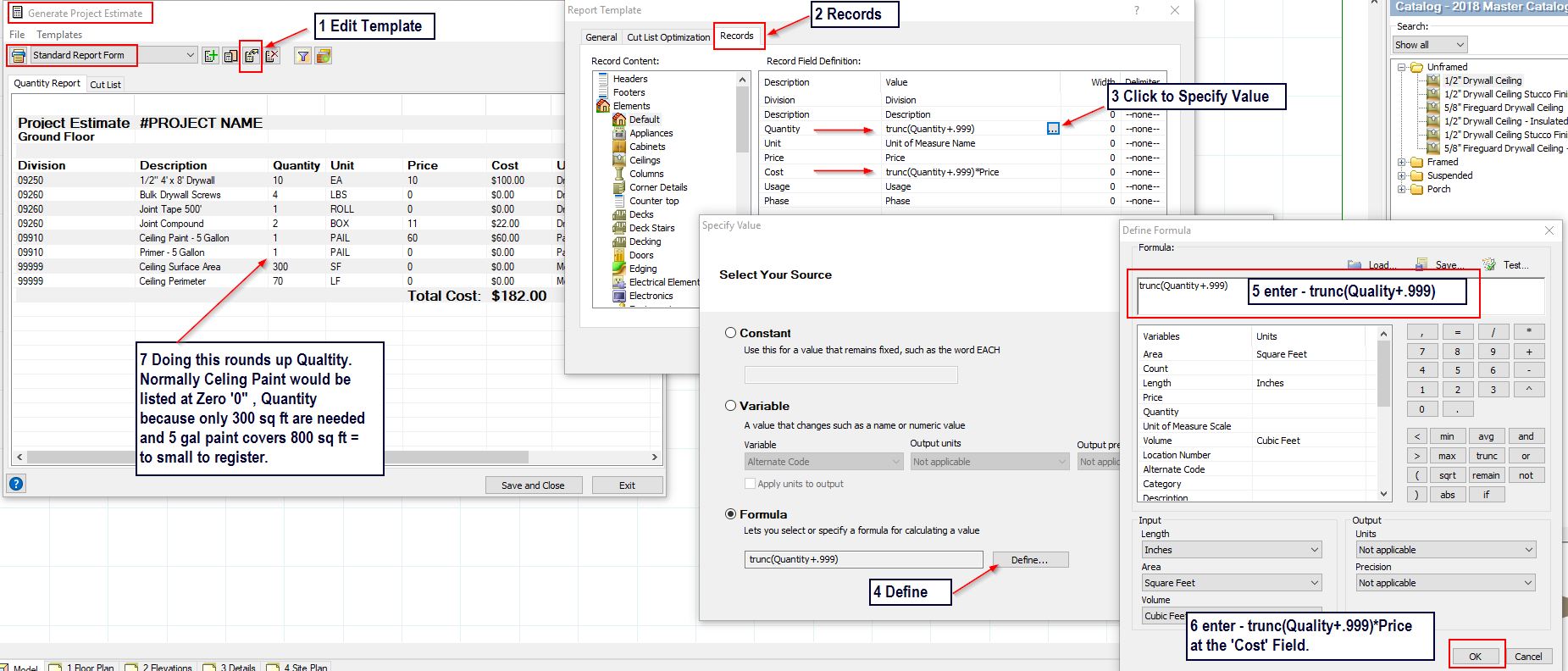The height and width of the screenshot is (671, 1568).
Task: Click the Define... button
Action: [1029, 560]
